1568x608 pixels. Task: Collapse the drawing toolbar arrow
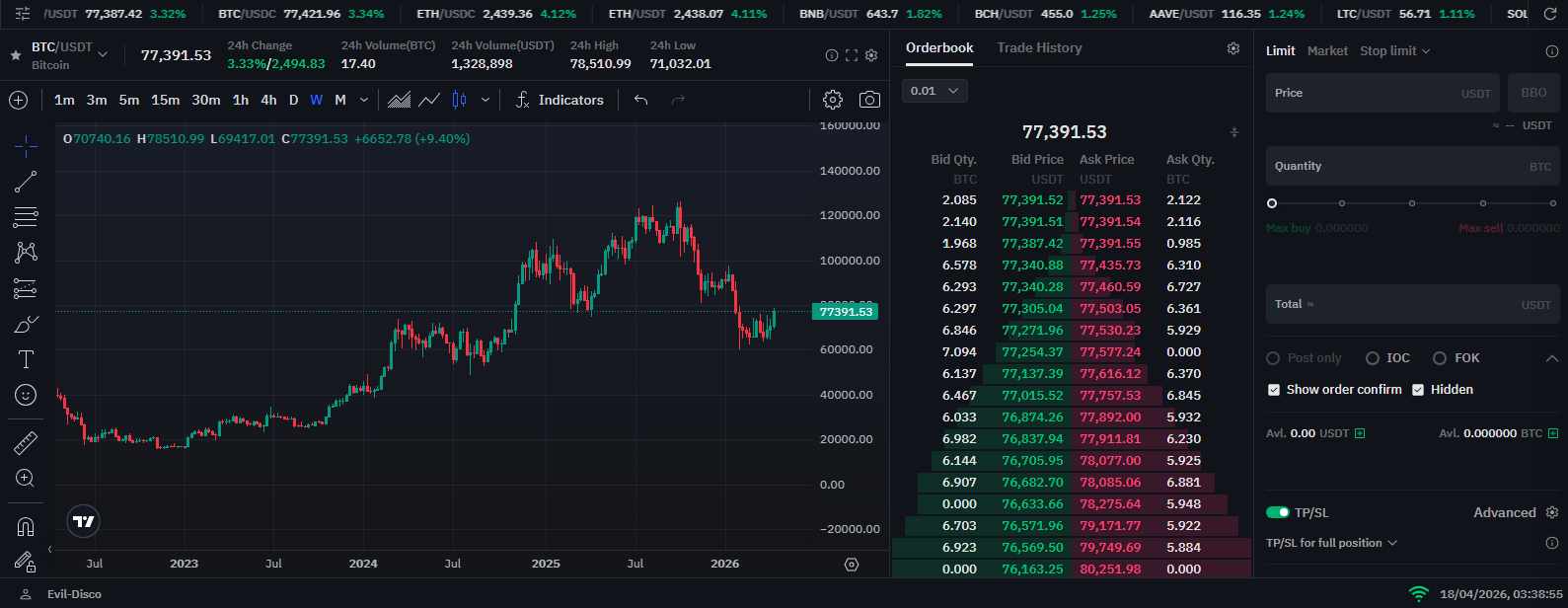(x=49, y=550)
